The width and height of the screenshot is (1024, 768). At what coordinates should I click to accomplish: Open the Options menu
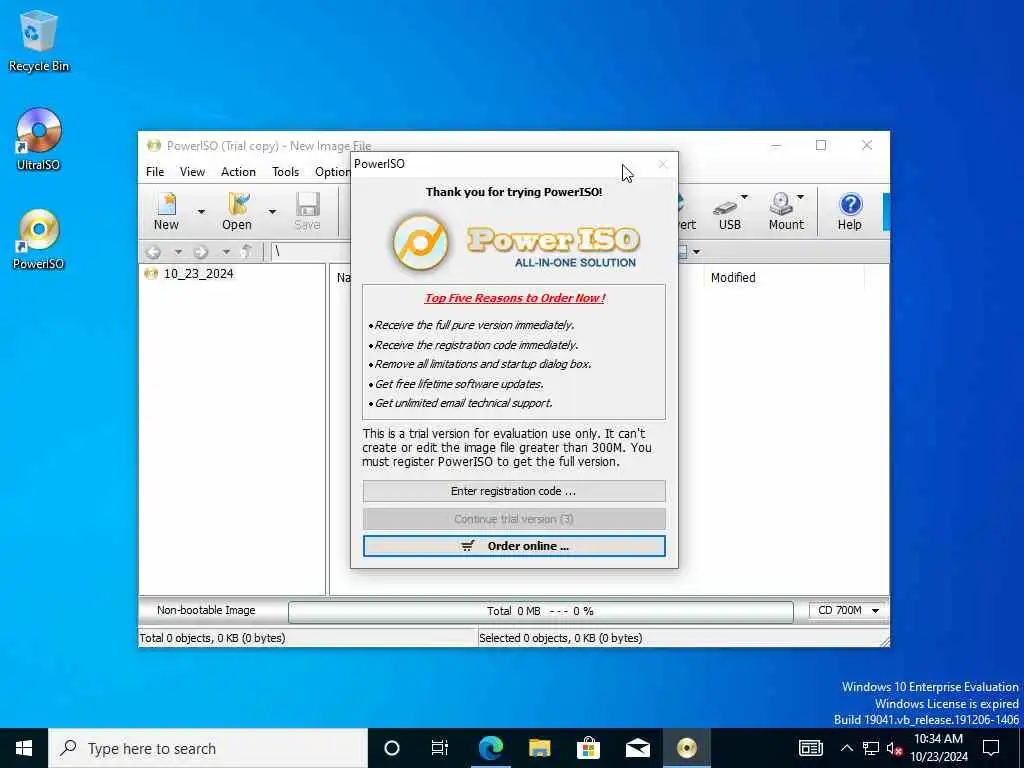(x=332, y=172)
